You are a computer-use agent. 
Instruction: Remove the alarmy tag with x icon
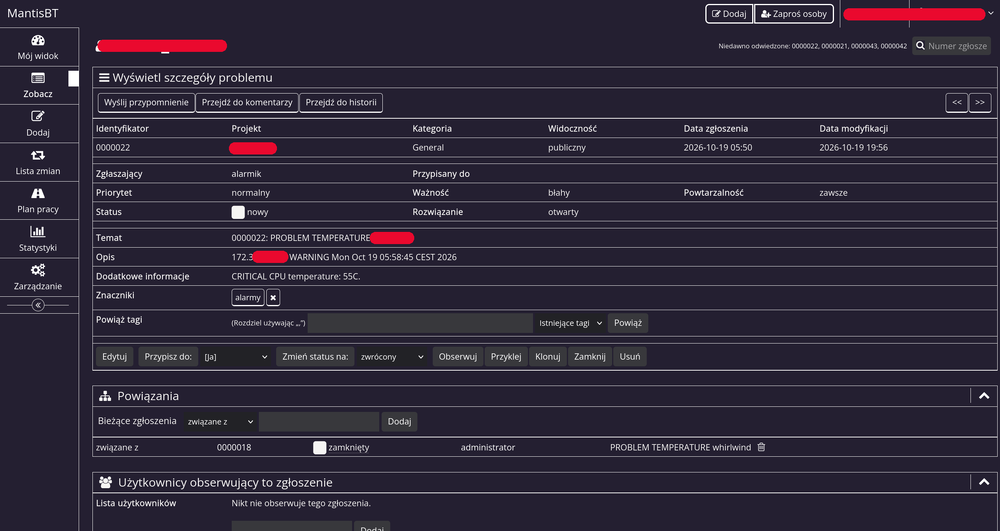click(273, 298)
